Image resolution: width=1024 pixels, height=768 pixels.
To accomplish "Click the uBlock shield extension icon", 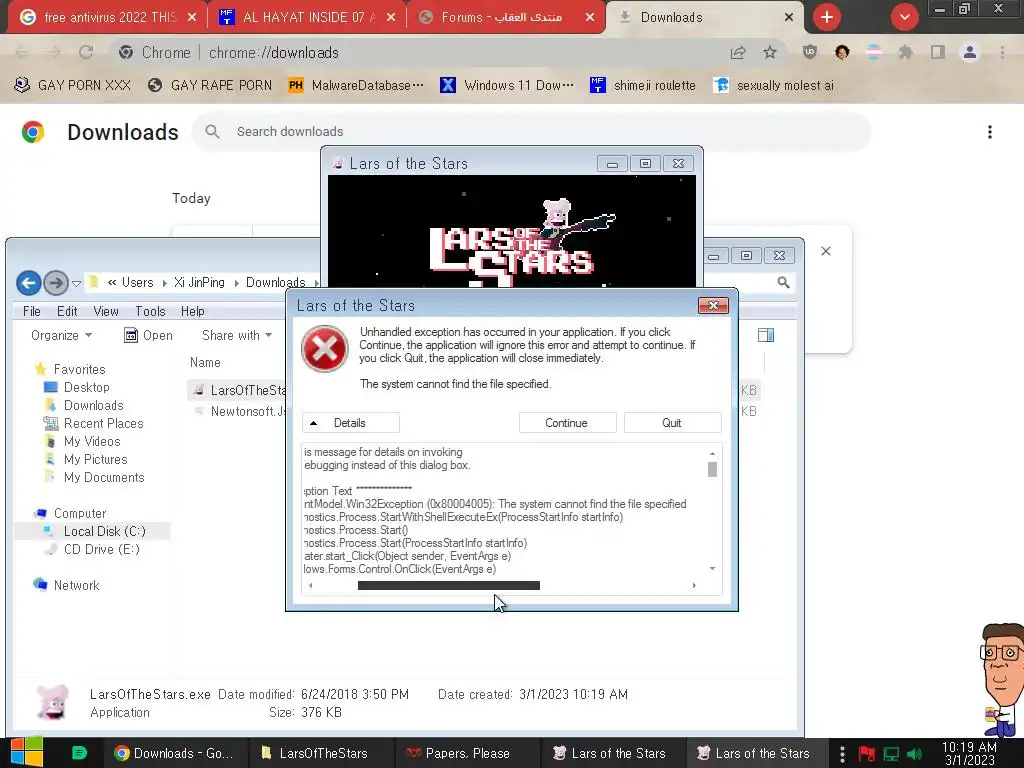I will [810, 52].
